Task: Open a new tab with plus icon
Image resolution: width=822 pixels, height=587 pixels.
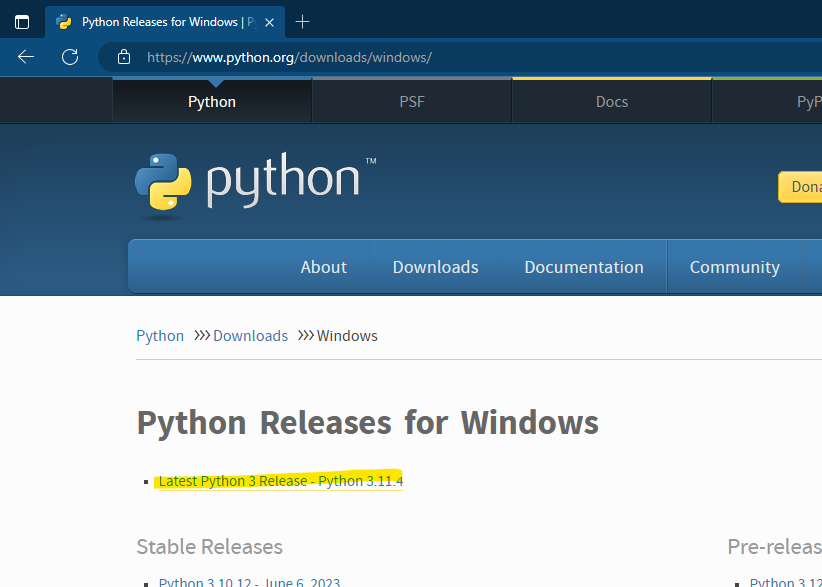Action: pos(302,22)
